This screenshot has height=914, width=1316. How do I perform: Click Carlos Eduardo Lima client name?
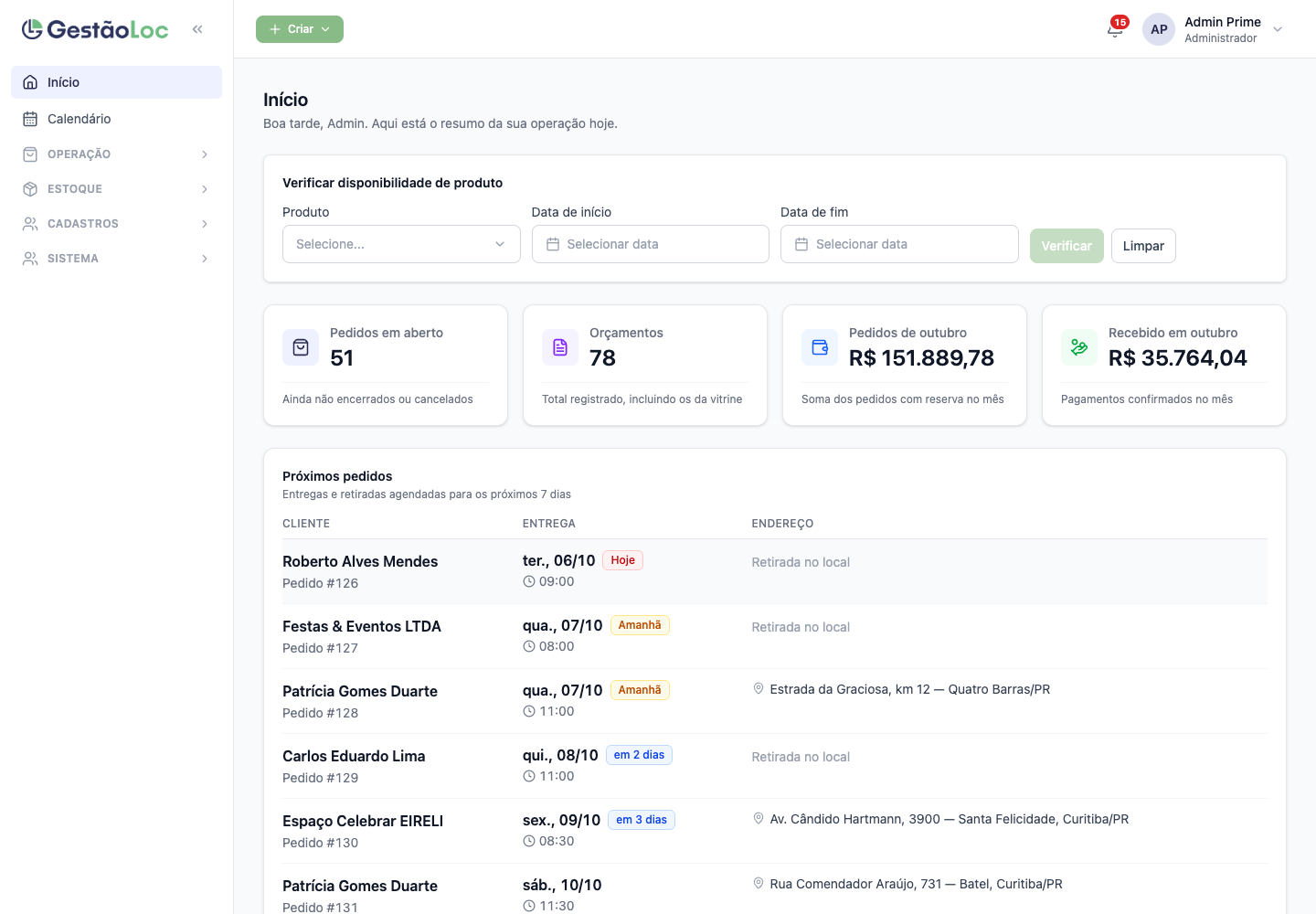(354, 756)
